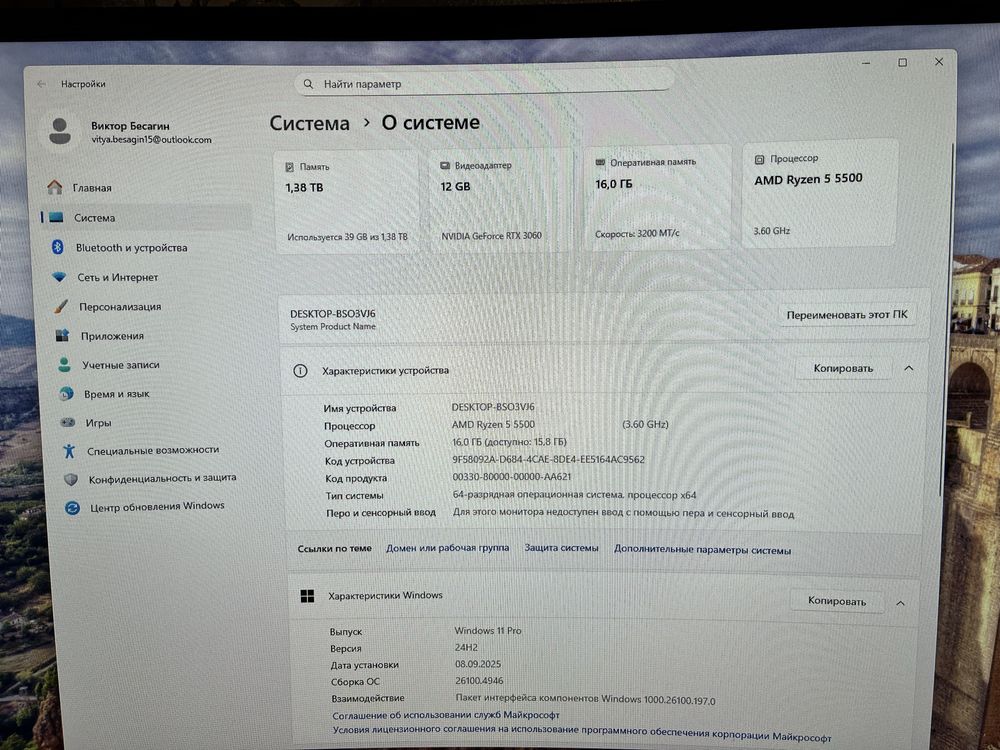1000x750 pixels.
Task: Go to Центр обновления Windows
Action: tap(157, 507)
